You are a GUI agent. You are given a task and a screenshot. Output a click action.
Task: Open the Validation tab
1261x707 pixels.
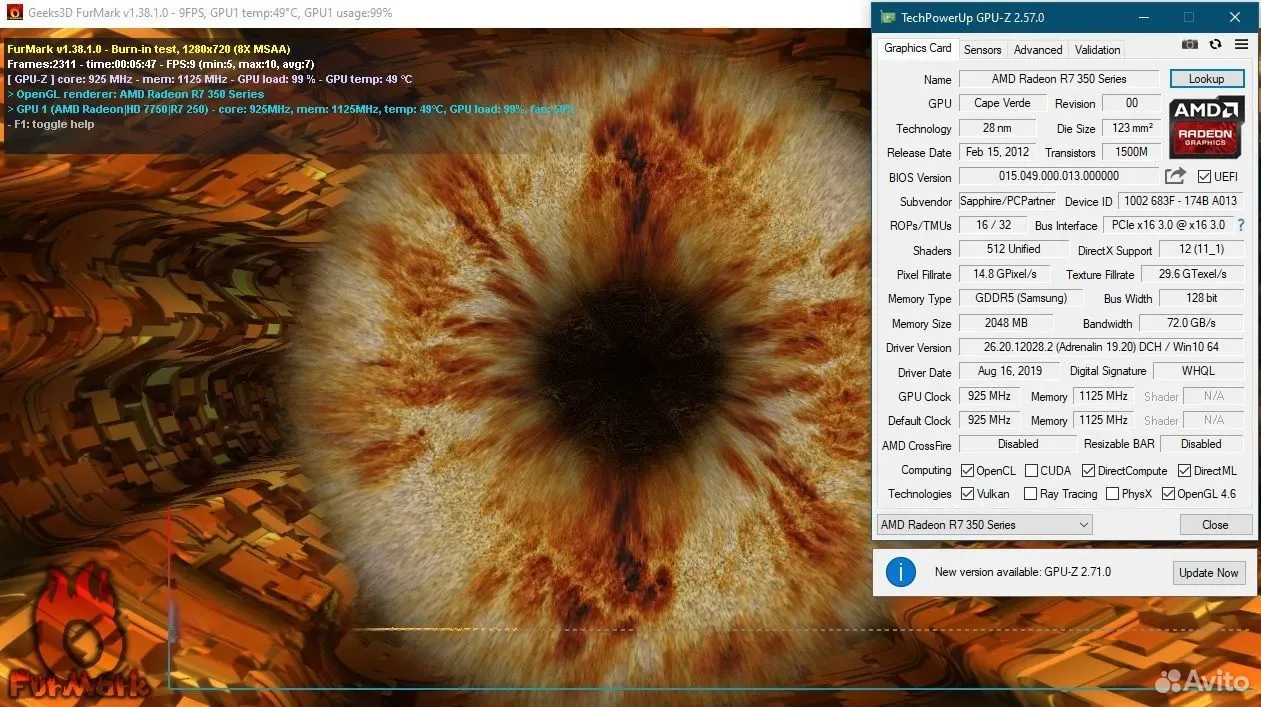[1098, 50]
